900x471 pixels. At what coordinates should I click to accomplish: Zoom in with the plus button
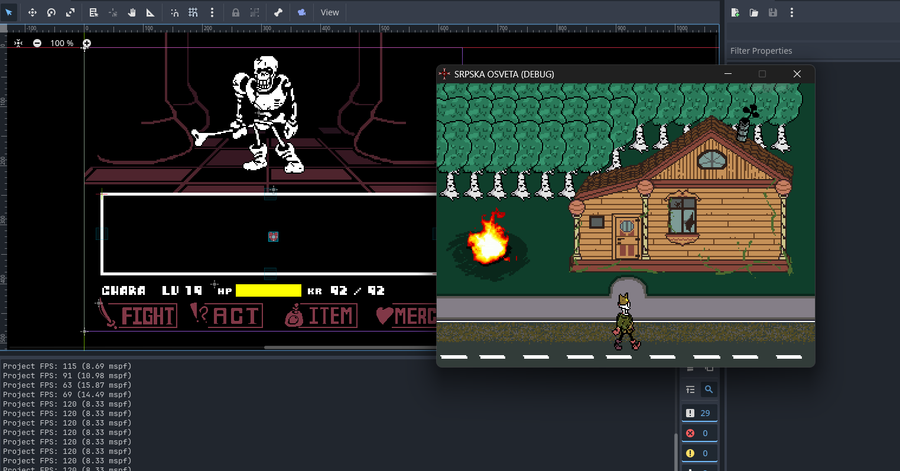(x=87, y=43)
